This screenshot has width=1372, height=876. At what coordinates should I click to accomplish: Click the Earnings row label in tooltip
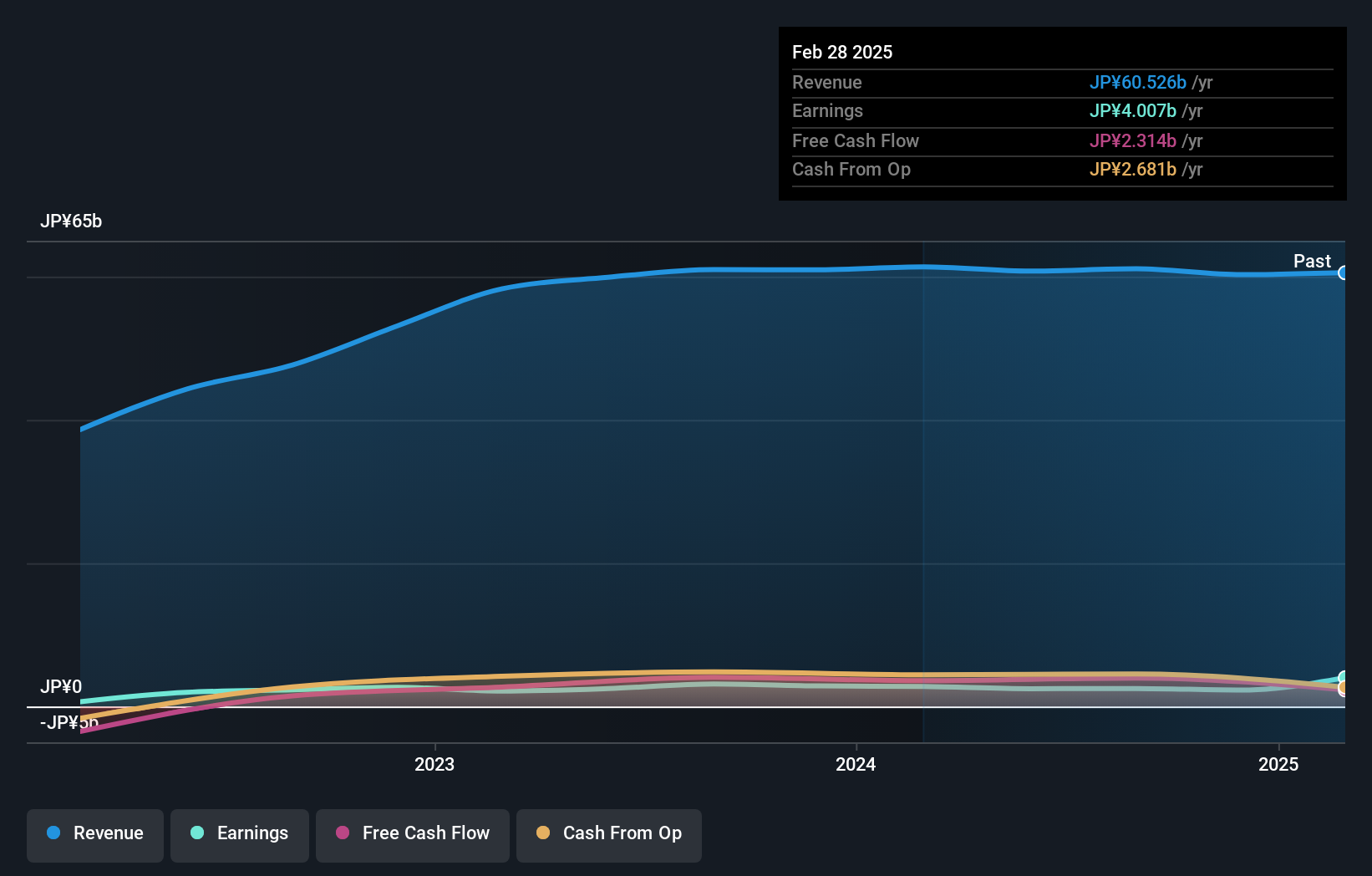827,110
